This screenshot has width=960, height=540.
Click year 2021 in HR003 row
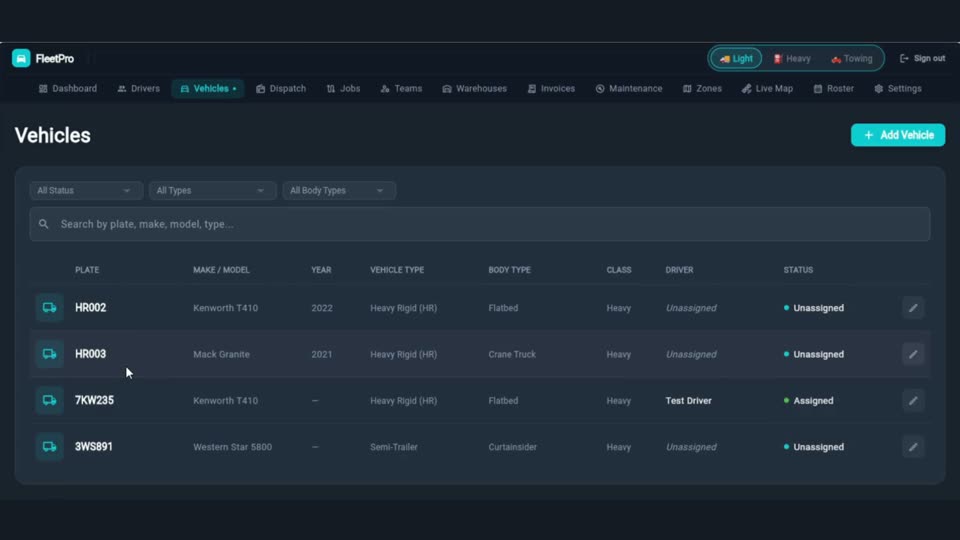(321, 354)
